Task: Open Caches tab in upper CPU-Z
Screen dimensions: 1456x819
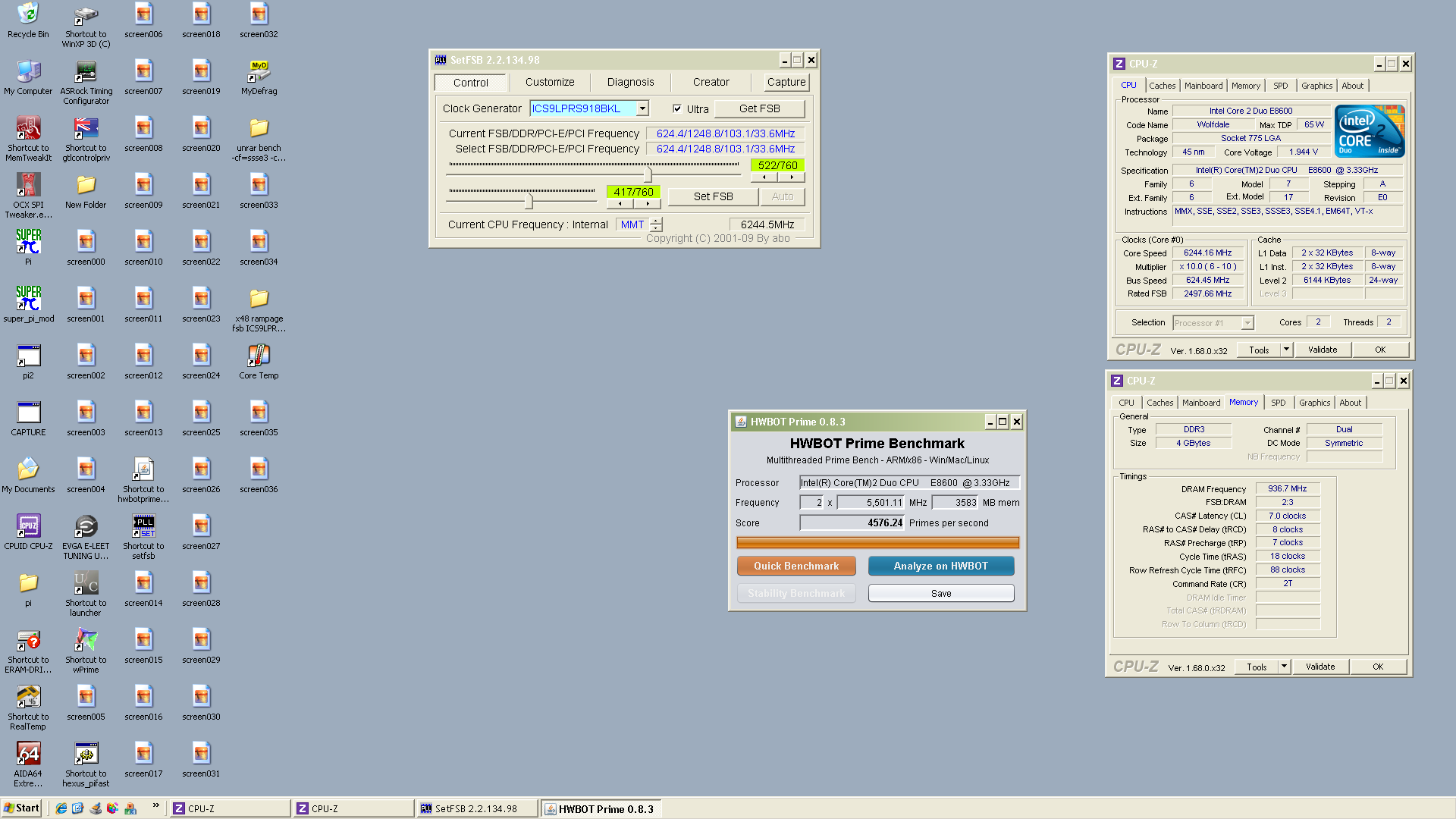Action: click(x=1162, y=86)
